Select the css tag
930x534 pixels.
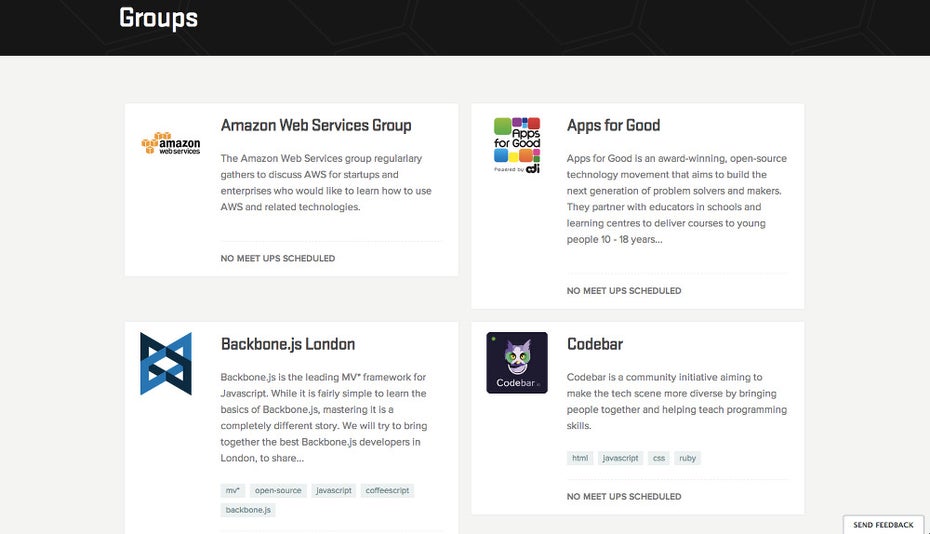pos(659,458)
